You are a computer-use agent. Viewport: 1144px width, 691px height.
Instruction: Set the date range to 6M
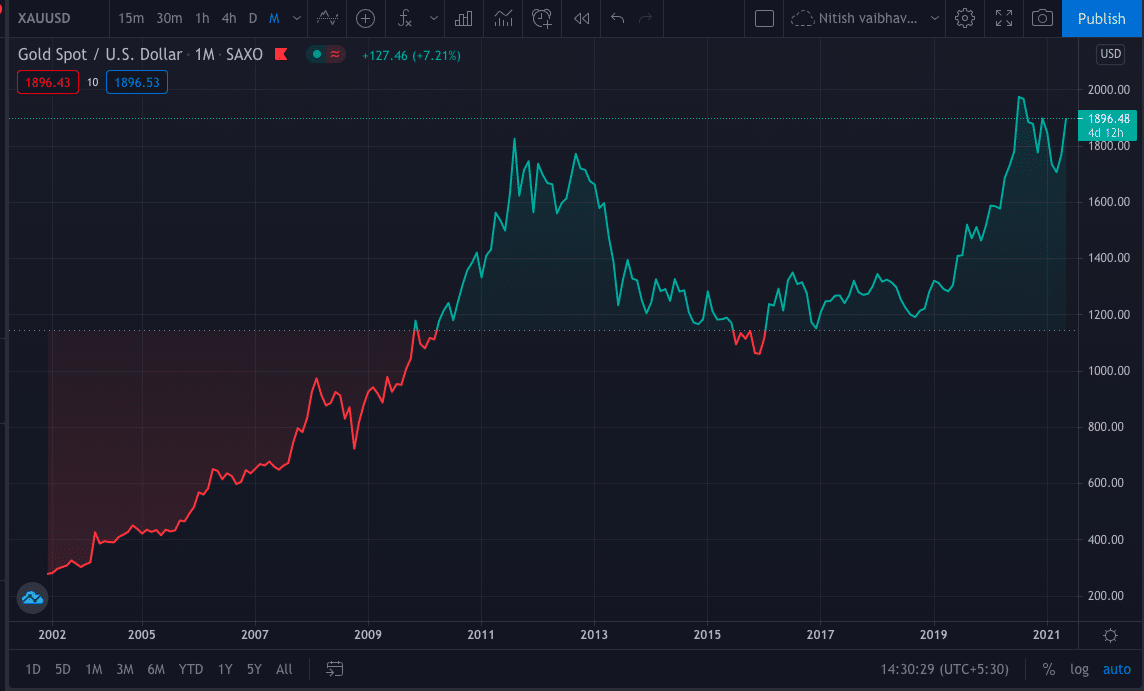tap(156, 669)
